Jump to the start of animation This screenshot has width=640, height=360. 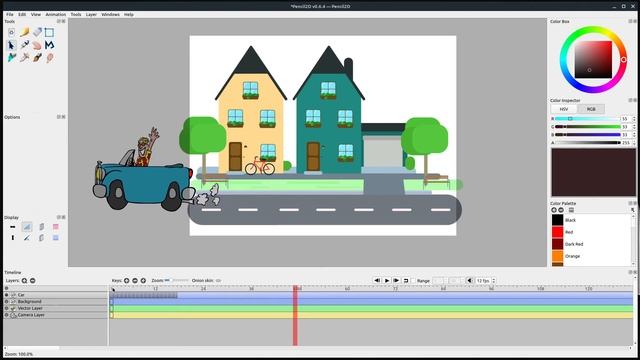click(377, 280)
